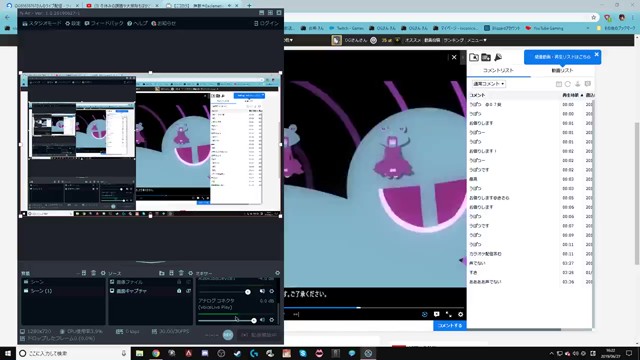Delete selected scene with trash icon
The width and height of the screenshot is (640, 360).
point(93,273)
